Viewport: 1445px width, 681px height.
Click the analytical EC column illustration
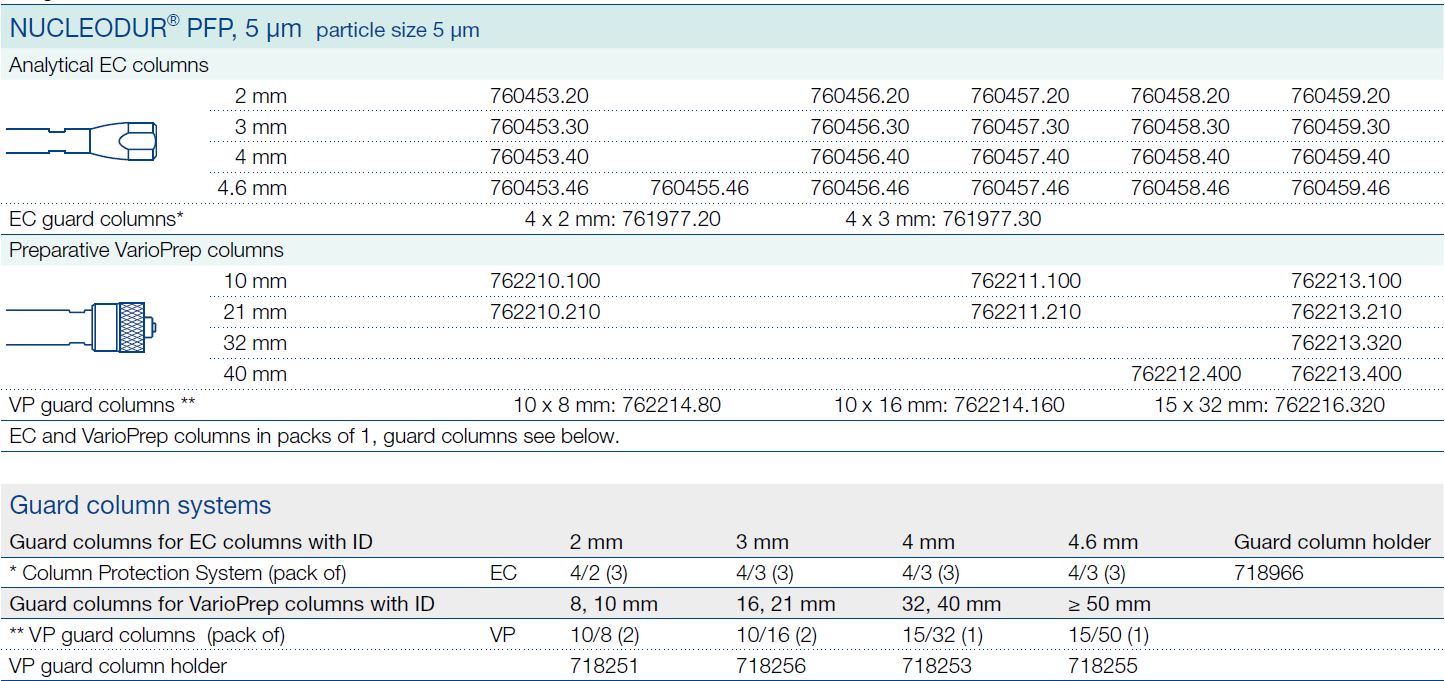pos(82,141)
